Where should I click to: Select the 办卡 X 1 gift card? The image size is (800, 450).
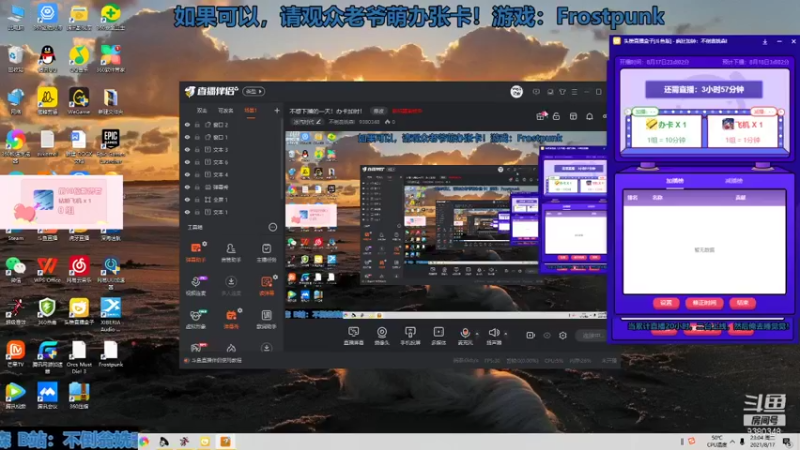pos(666,131)
